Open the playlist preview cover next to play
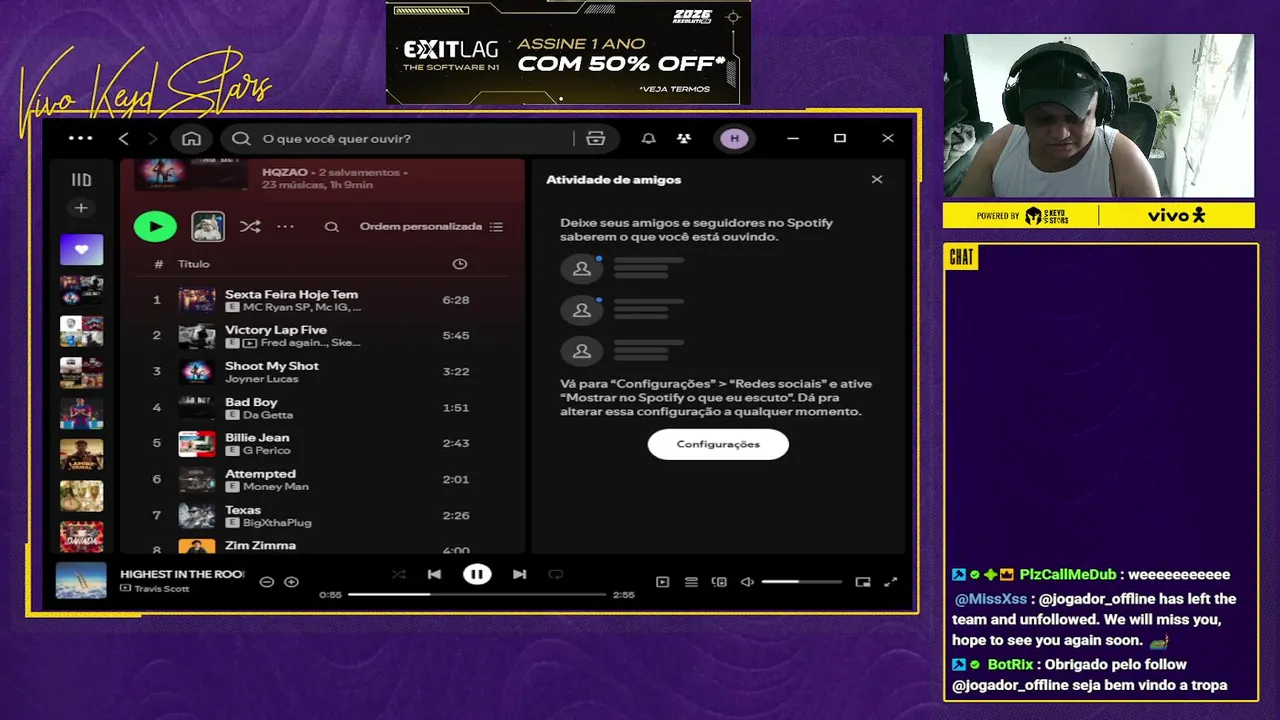This screenshot has width=1280, height=720. [x=208, y=227]
